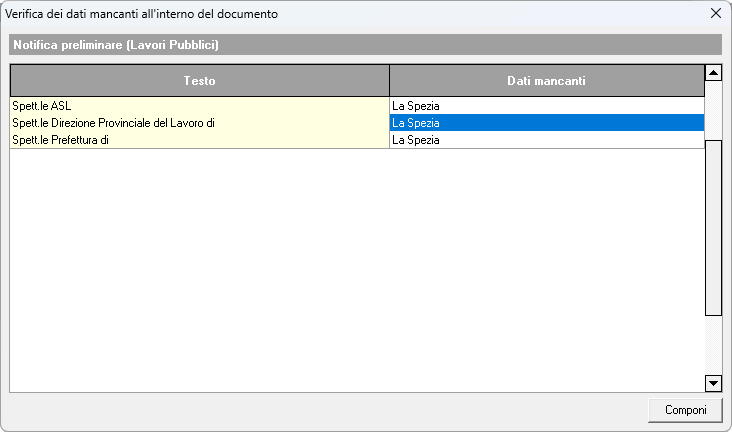Image resolution: width=732 pixels, height=432 pixels.
Task: Click the scrollbar down arrow
Action: coord(713,383)
